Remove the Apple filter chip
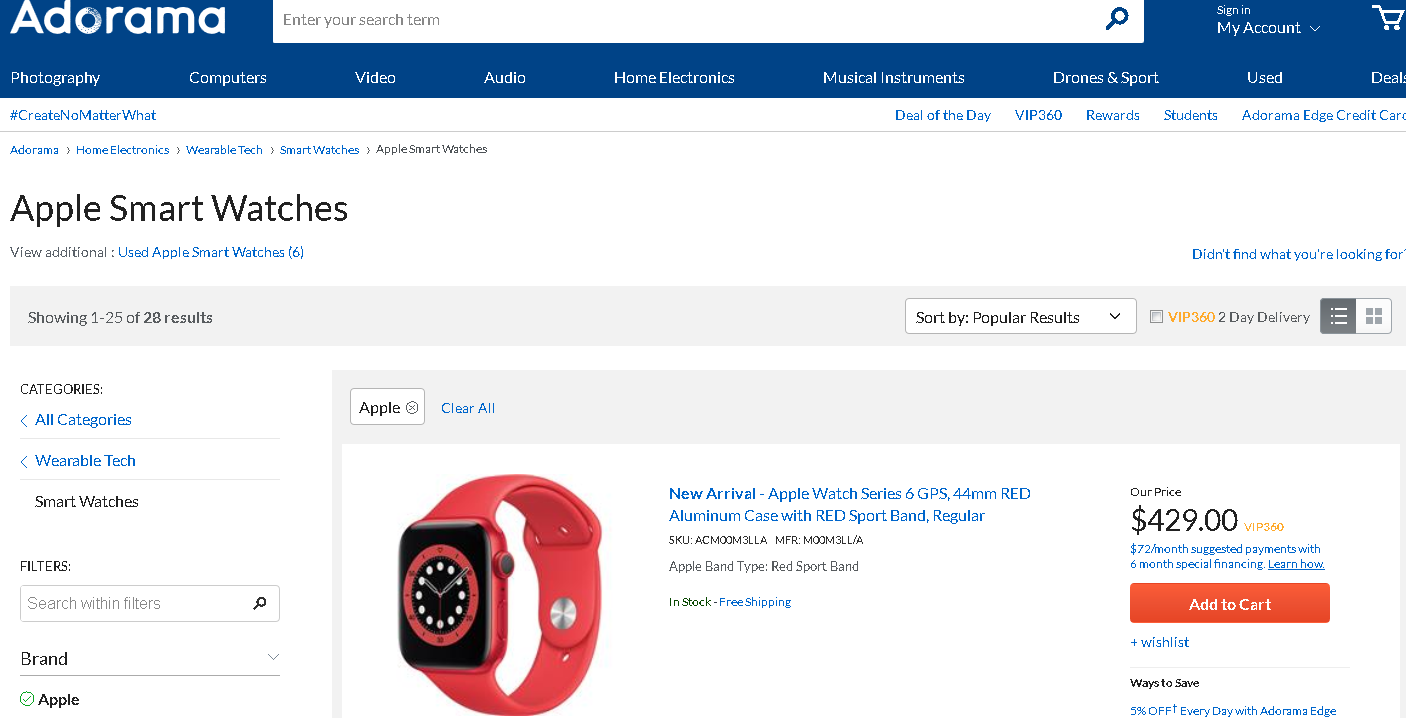1406x718 pixels. click(x=411, y=408)
